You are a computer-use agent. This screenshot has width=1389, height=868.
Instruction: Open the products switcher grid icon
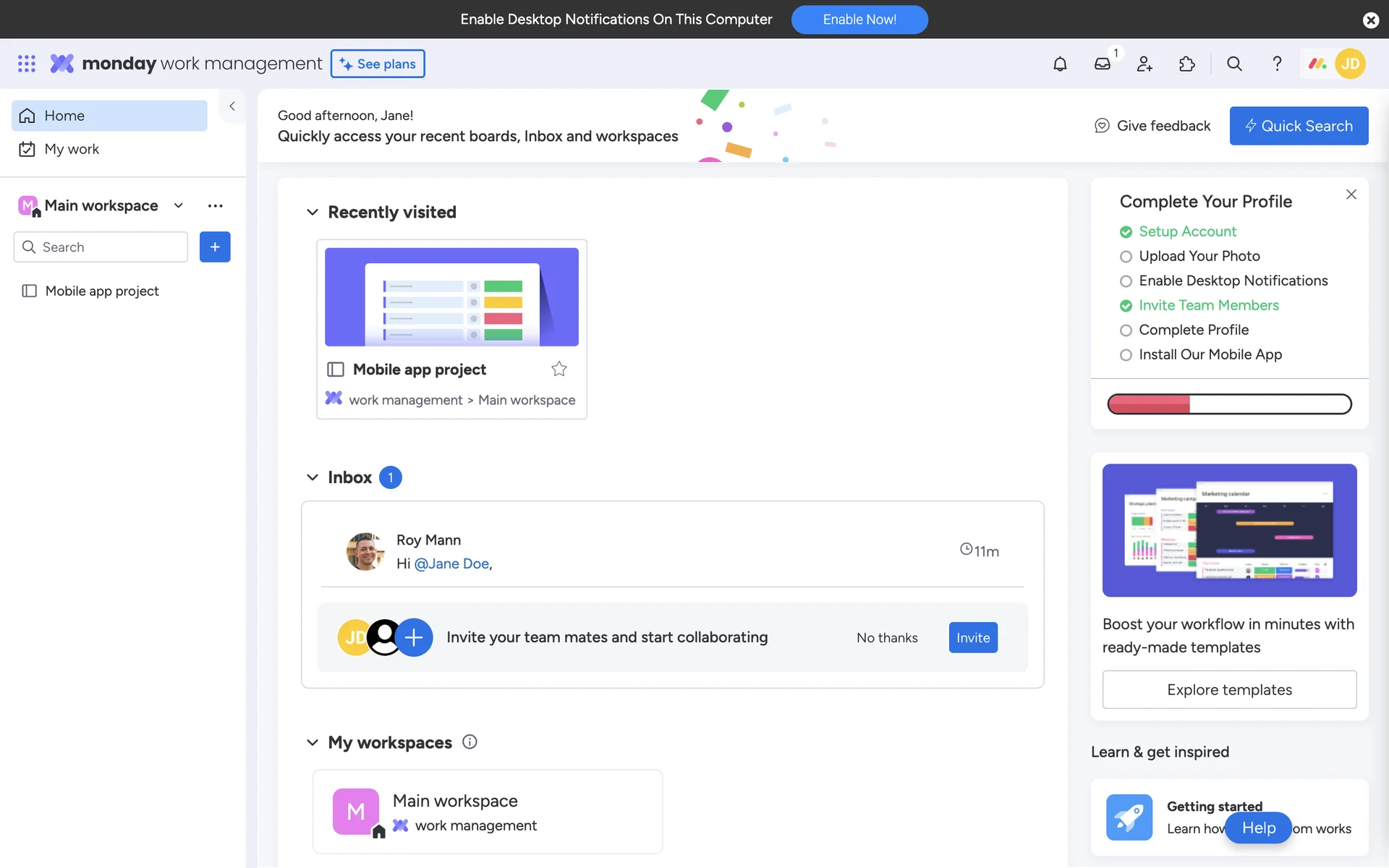point(27,64)
